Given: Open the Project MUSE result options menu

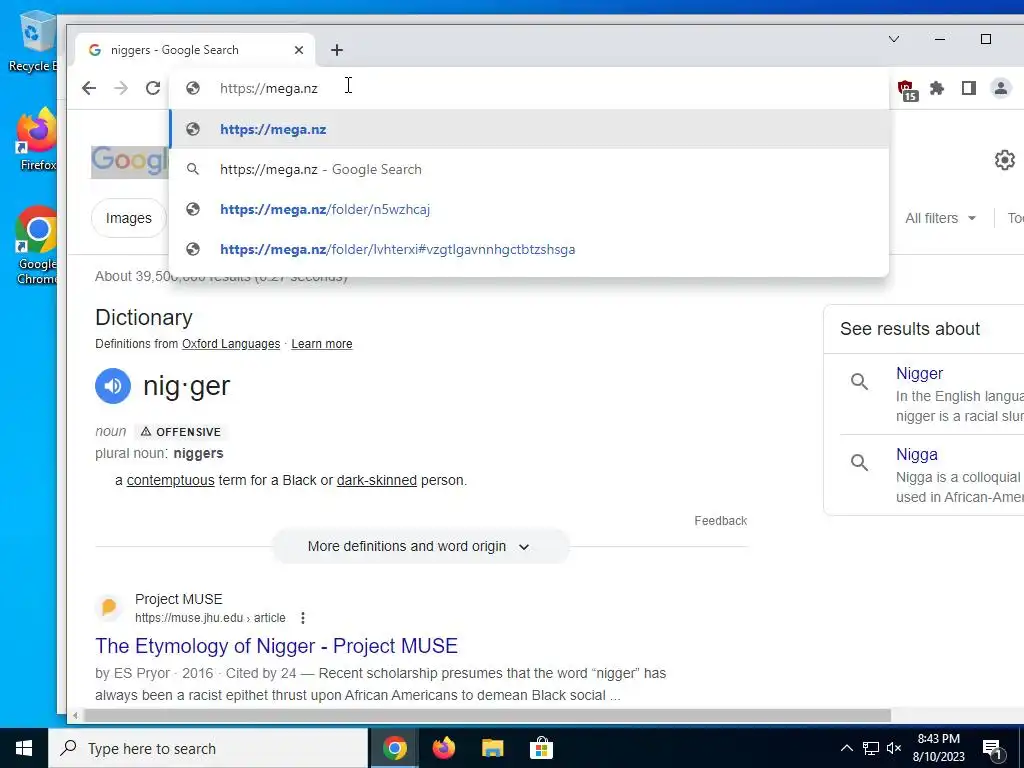Looking at the screenshot, I should point(302,618).
